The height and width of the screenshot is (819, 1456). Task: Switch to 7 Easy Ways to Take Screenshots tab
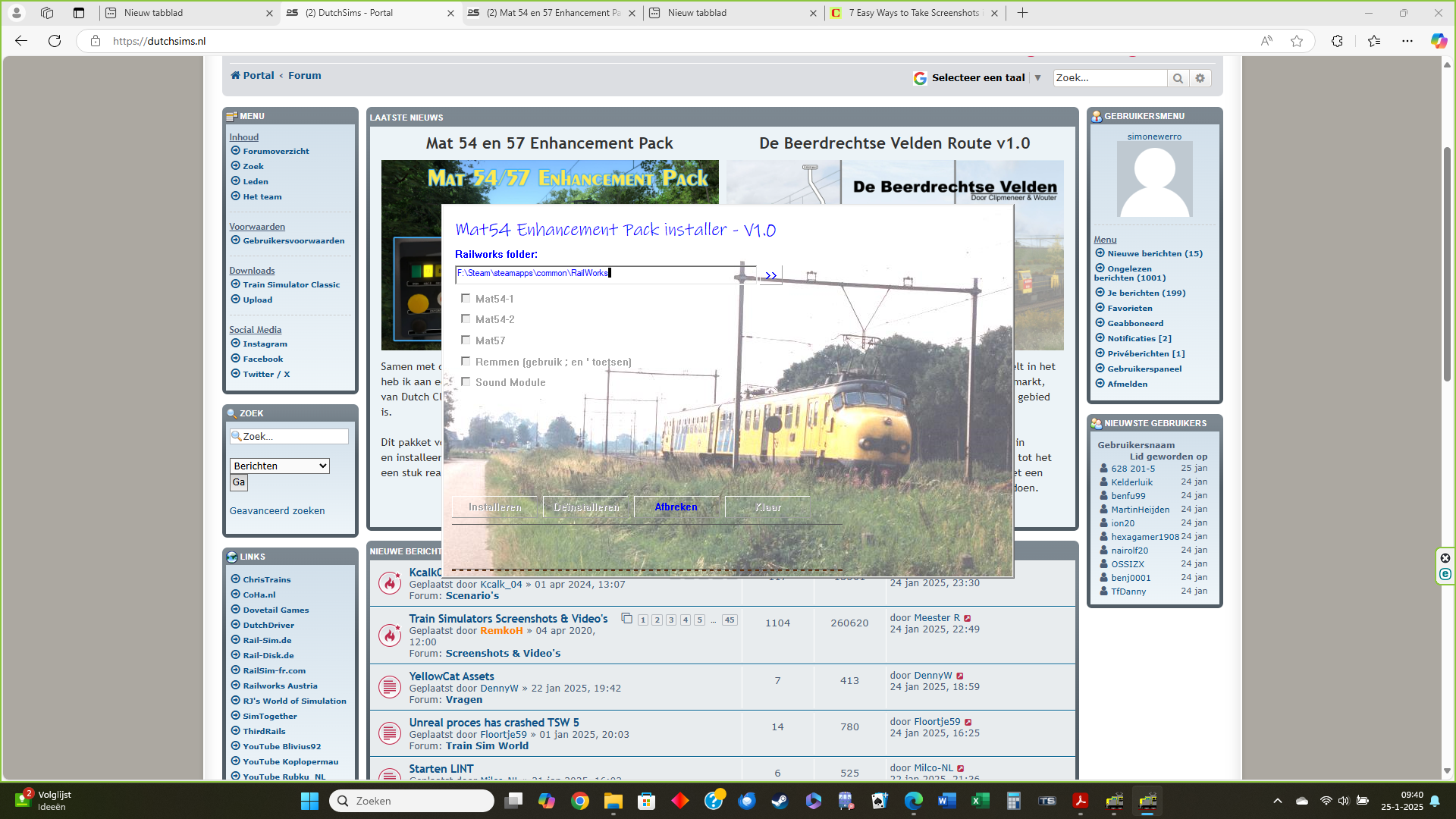click(914, 13)
